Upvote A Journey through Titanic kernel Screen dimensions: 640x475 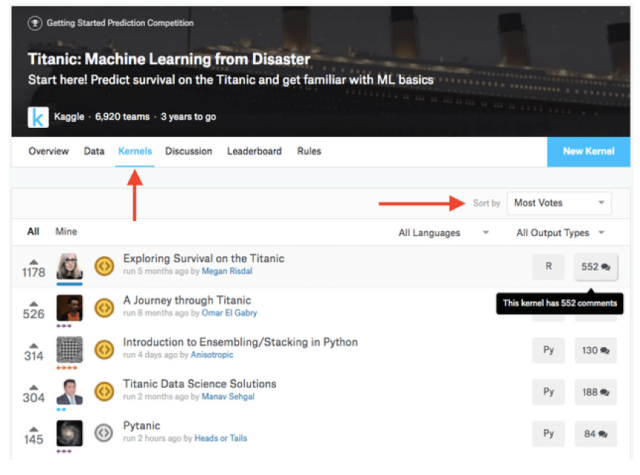[x=34, y=304]
